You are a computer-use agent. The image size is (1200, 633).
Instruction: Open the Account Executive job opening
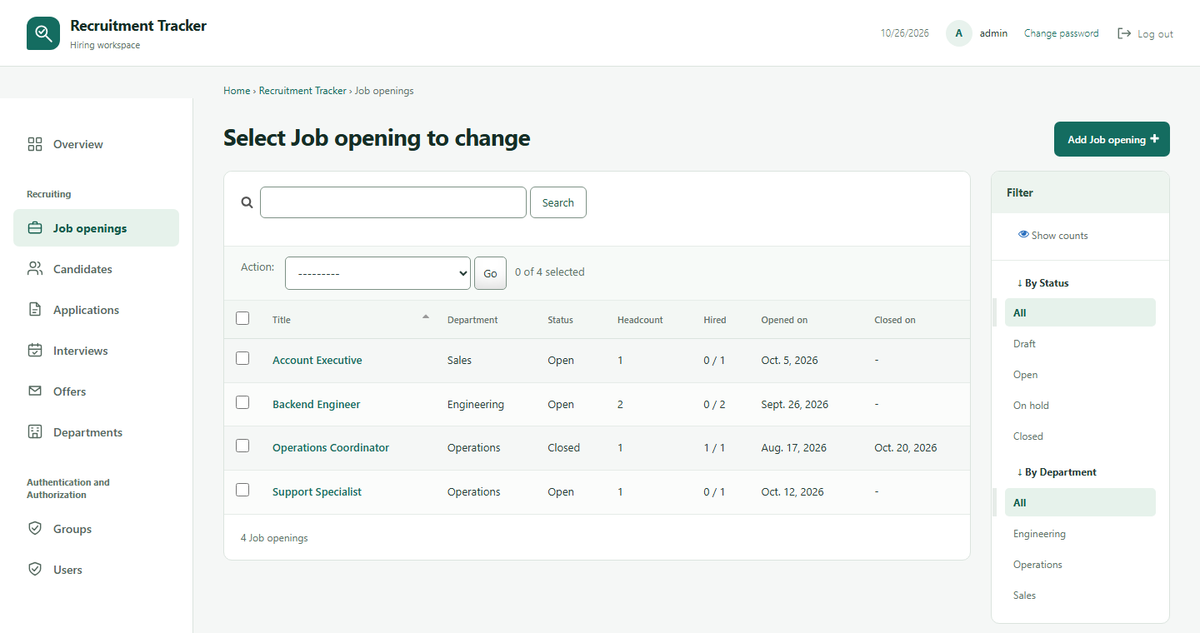pos(317,360)
